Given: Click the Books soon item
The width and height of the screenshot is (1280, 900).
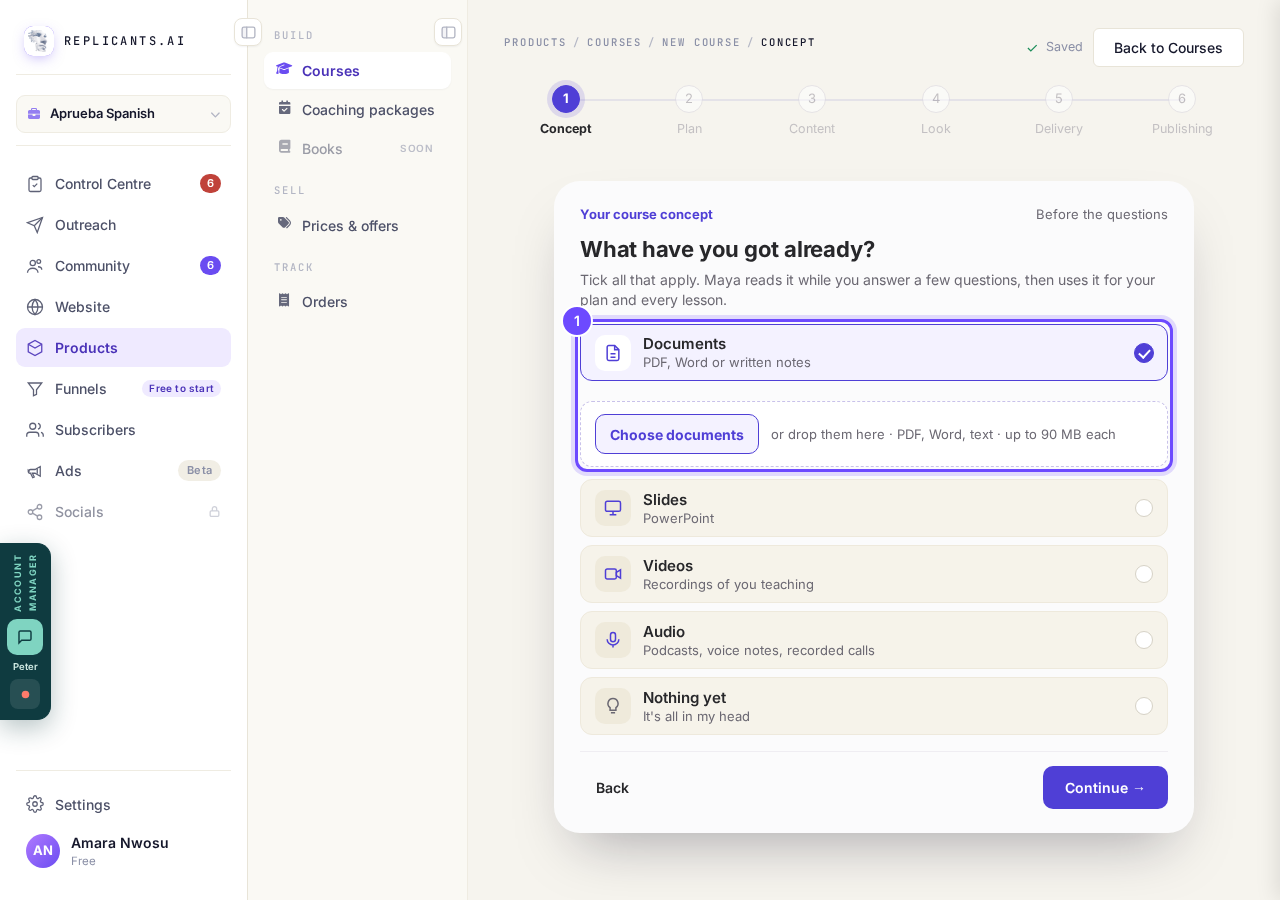Looking at the screenshot, I should point(357,149).
